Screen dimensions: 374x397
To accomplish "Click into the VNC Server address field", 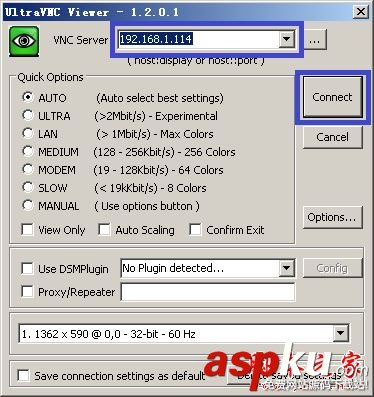I will click(x=199, y=39).
